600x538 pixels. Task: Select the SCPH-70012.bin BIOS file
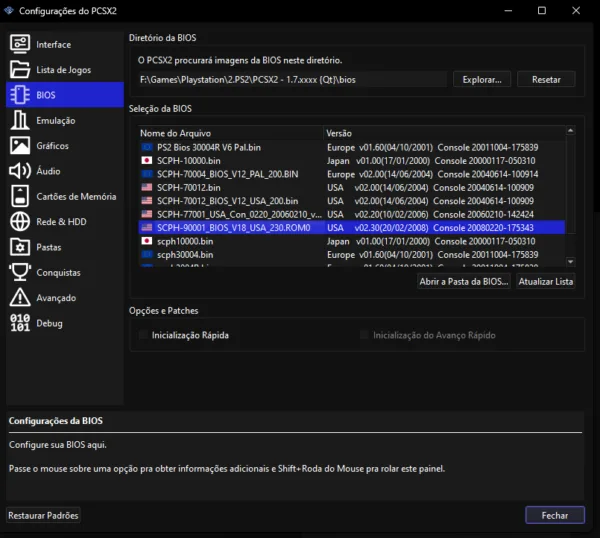(352, 187)
